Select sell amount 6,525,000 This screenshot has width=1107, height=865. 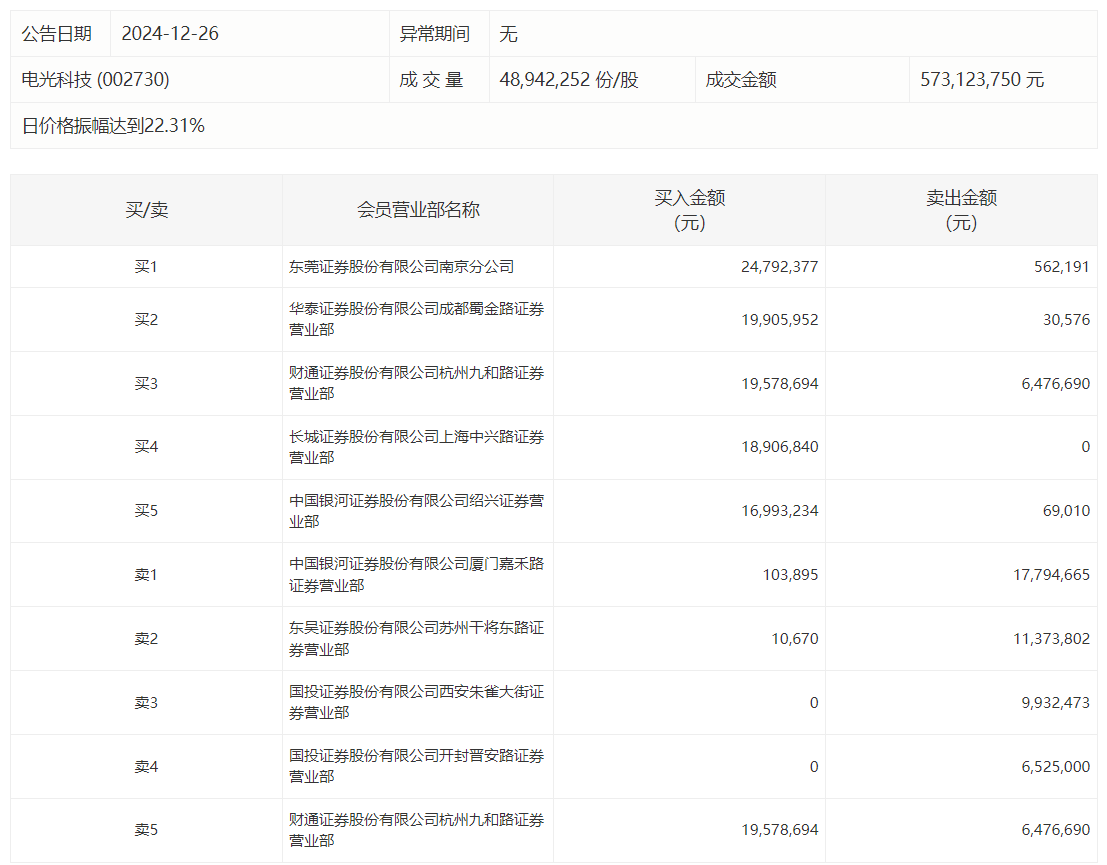tap(1055, 767)
